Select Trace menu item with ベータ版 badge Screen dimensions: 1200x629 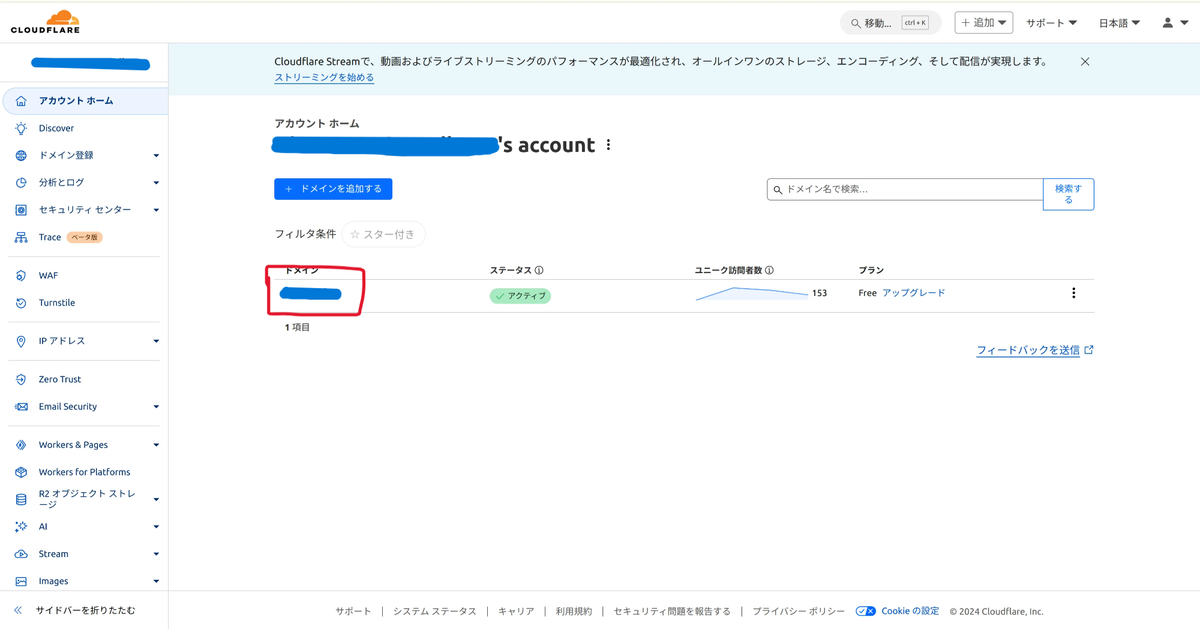(x=84, y=238)
